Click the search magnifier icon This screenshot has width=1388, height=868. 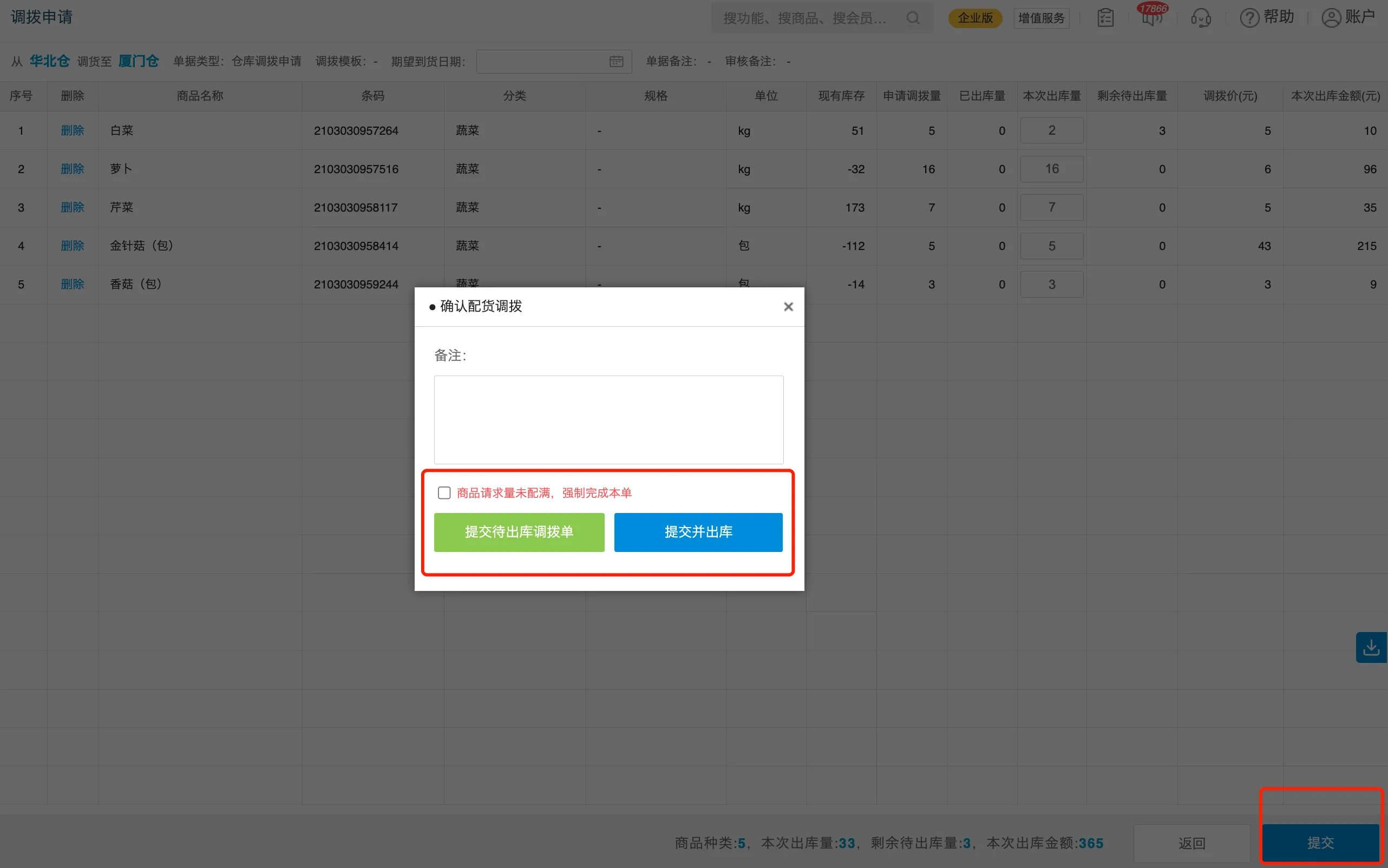[x=913, y=18]
